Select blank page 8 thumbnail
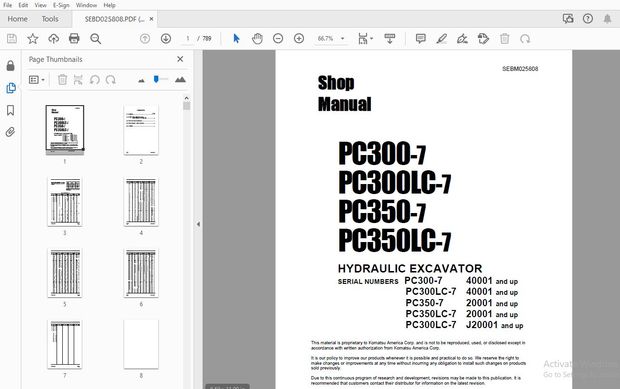Image resolution: width=620 pixels, height=389 pixels. click(141, 344)
